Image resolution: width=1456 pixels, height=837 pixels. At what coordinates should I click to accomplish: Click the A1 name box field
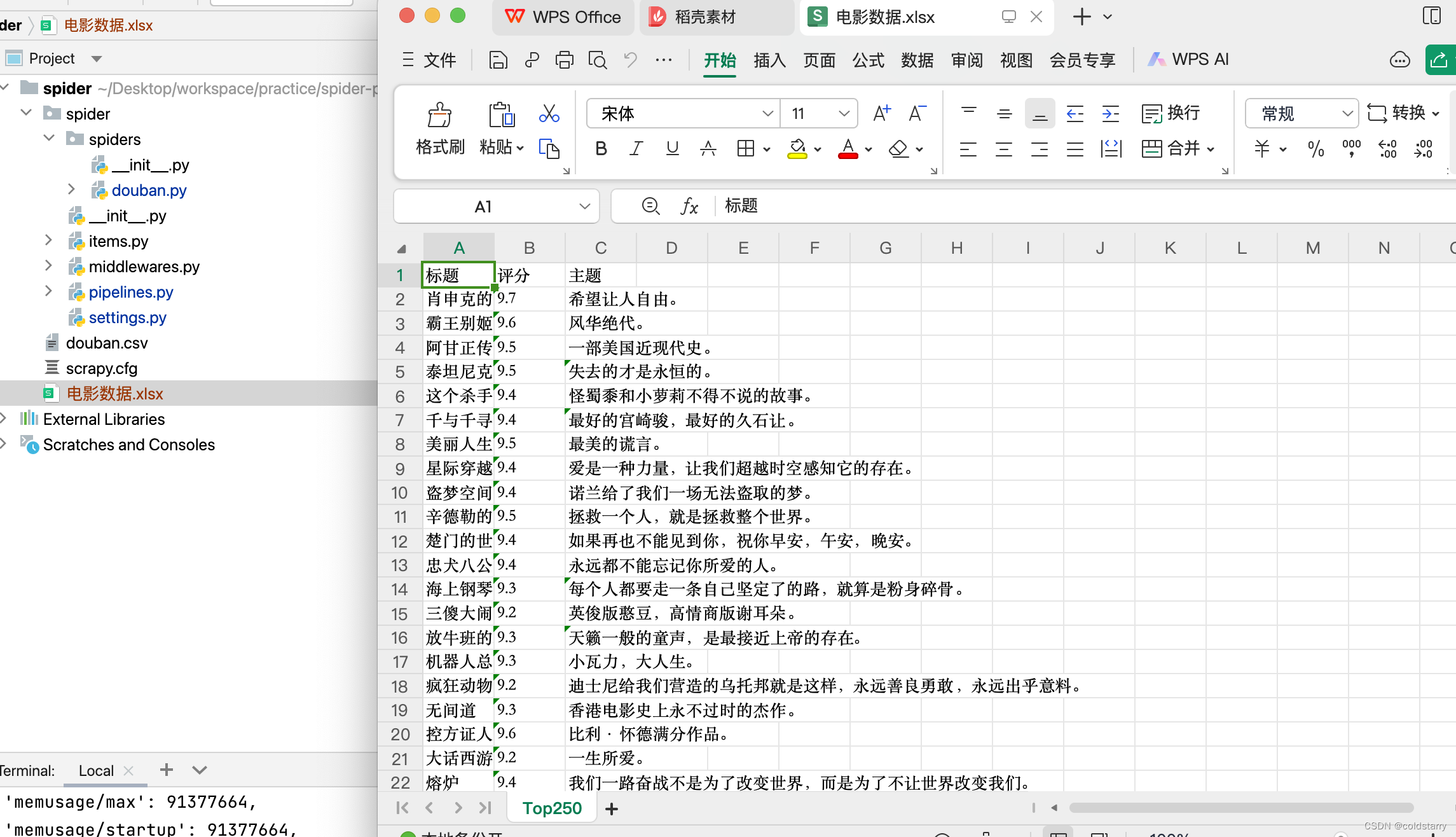[483, 206]
